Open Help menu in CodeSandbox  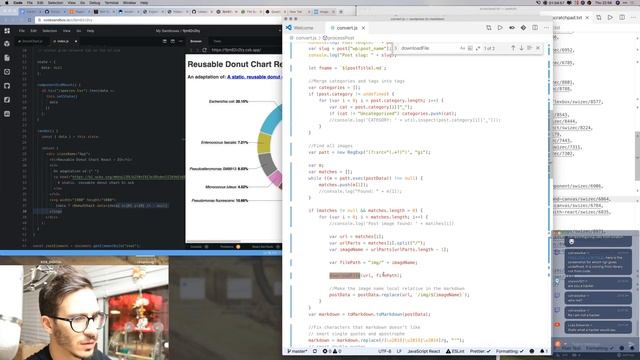click(91, 31)
